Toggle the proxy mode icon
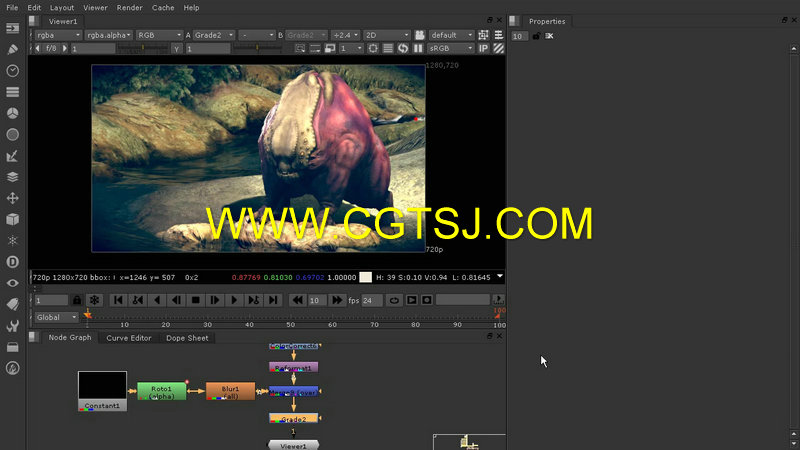This screenshot has width=800, height=450. [x=330, y=48]
